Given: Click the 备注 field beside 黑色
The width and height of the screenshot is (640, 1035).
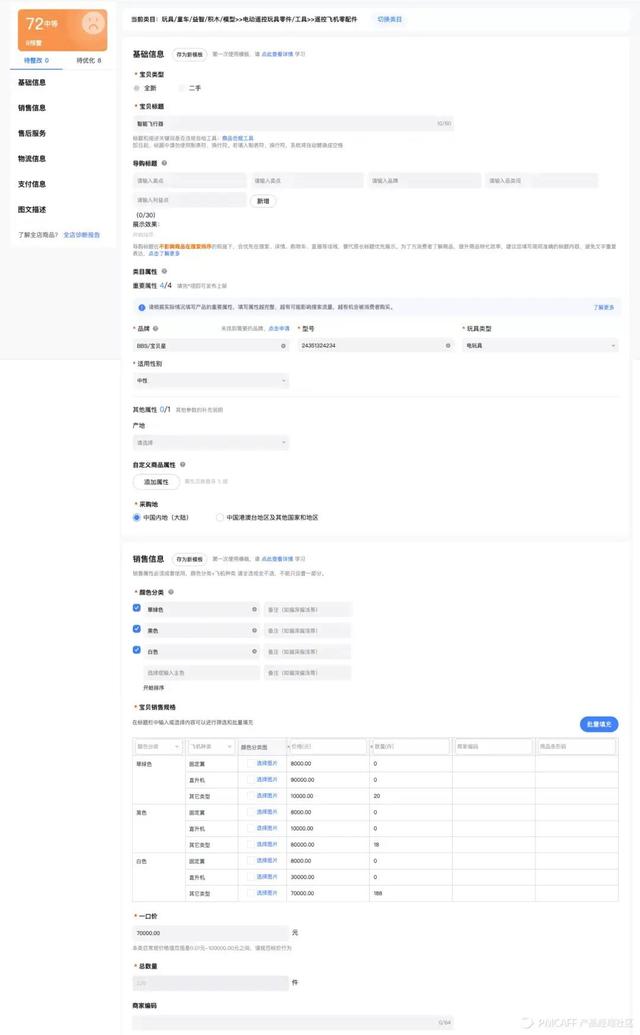Looking at the screenshot, I should click(307, 631).
